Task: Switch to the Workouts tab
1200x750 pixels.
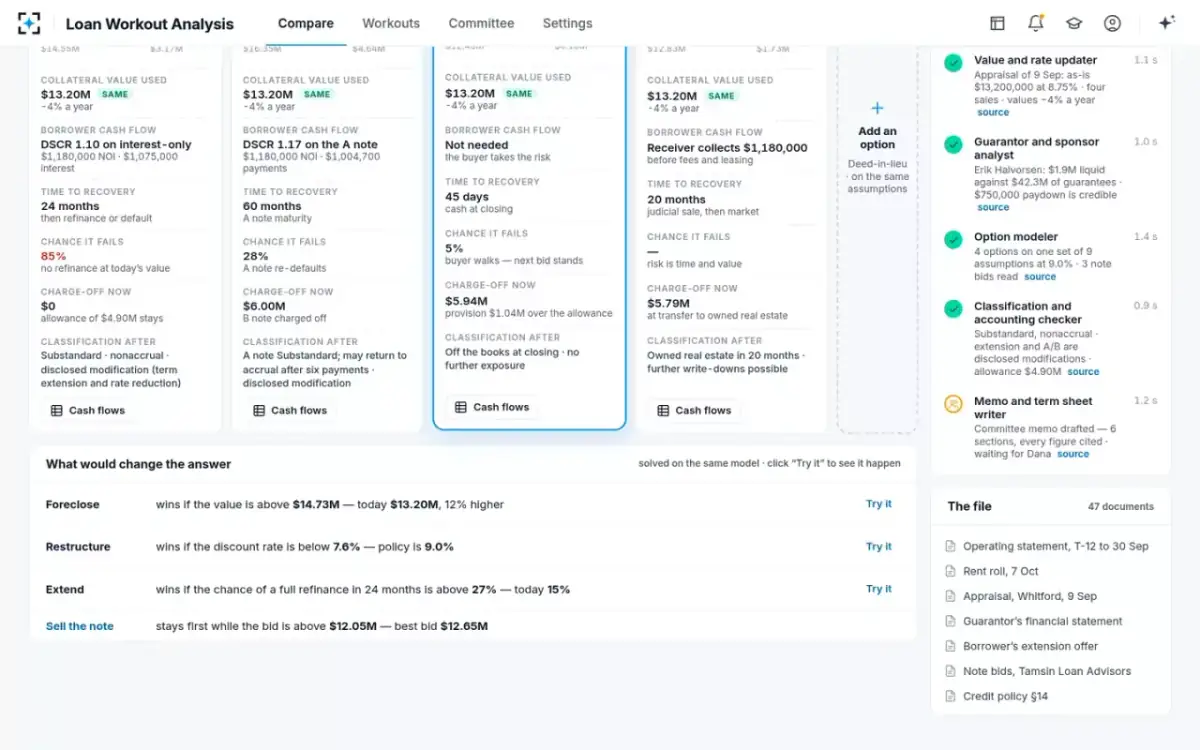Action: [x=391, y=23]
